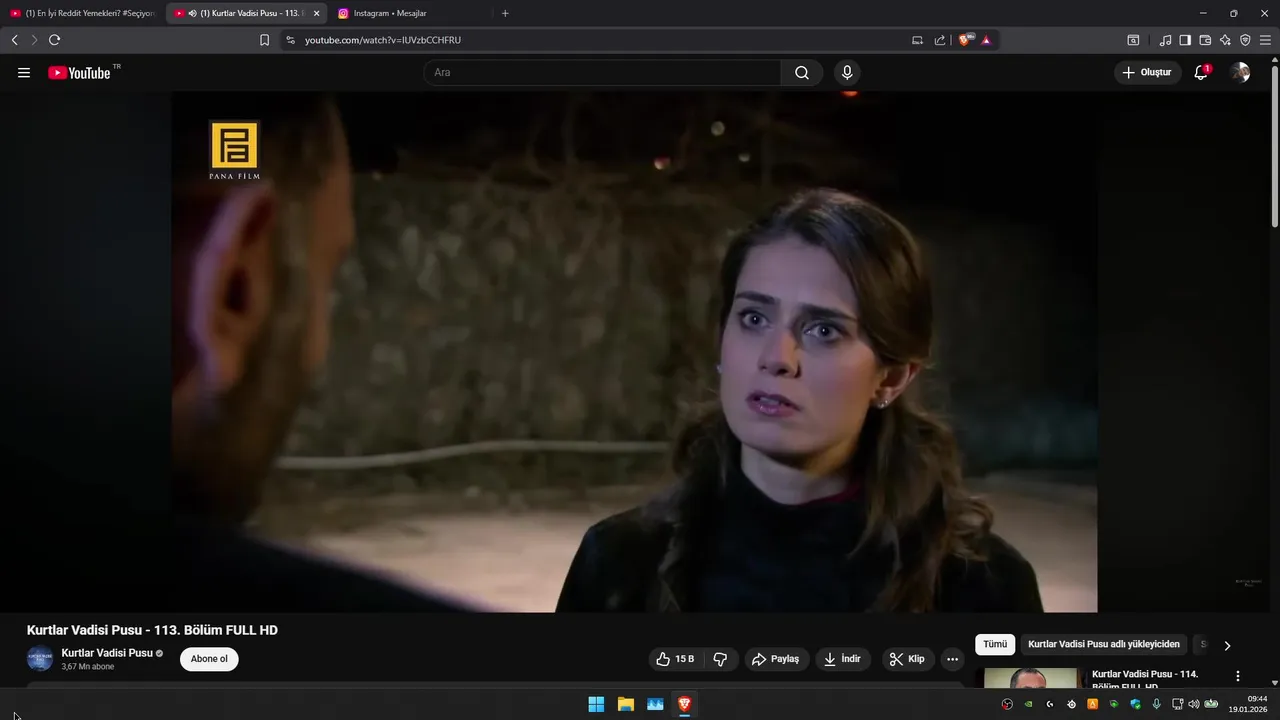Click the URL address bar
1280x720 pixels.
click(600, 40)
